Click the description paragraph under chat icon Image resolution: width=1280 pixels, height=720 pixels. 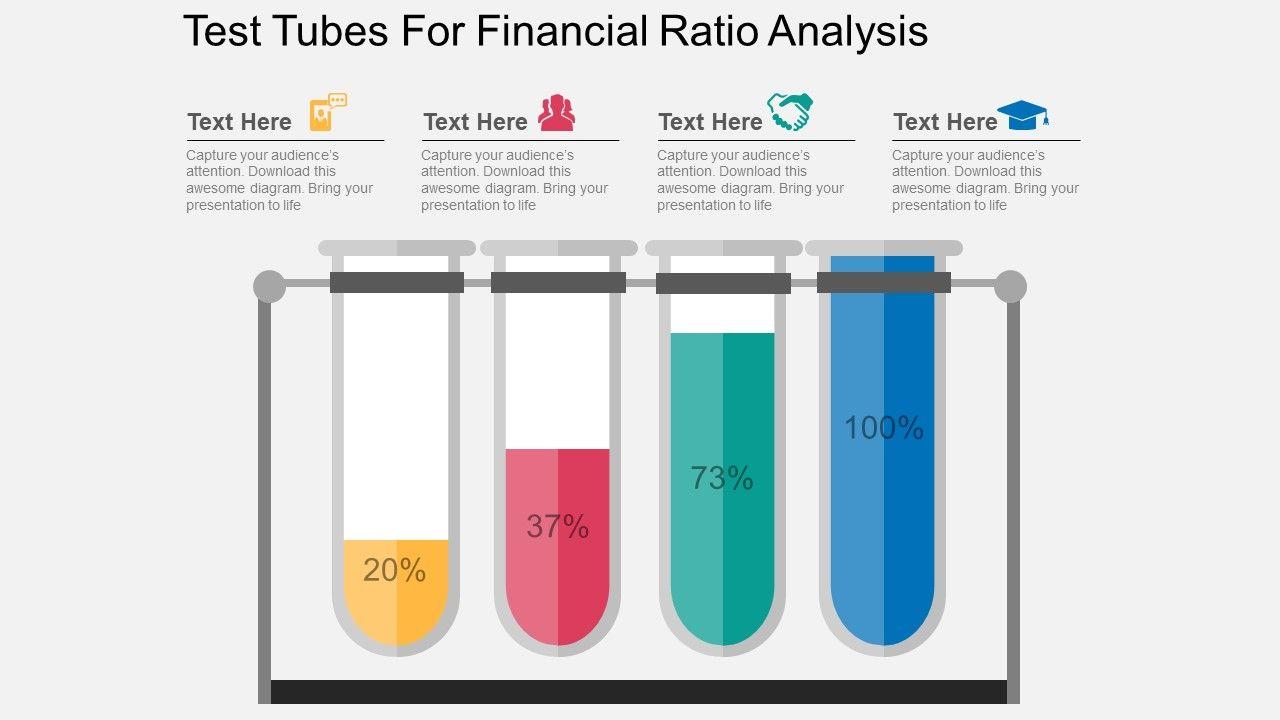point(279,180)
